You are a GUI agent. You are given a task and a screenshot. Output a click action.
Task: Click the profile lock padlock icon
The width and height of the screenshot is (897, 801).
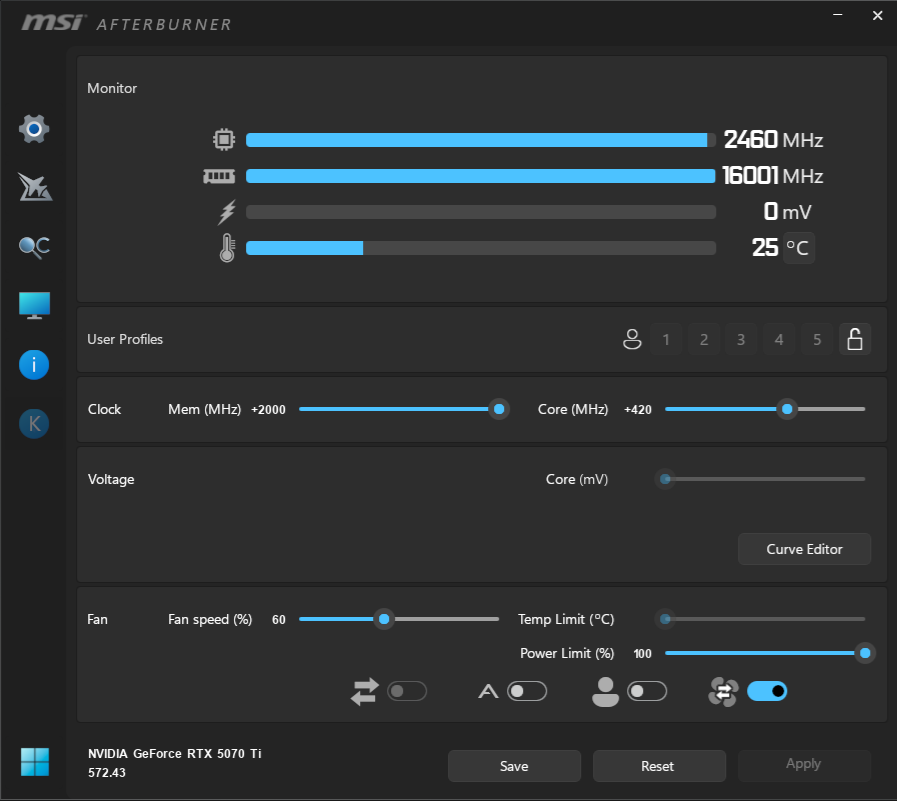click(x=854, y=340)
